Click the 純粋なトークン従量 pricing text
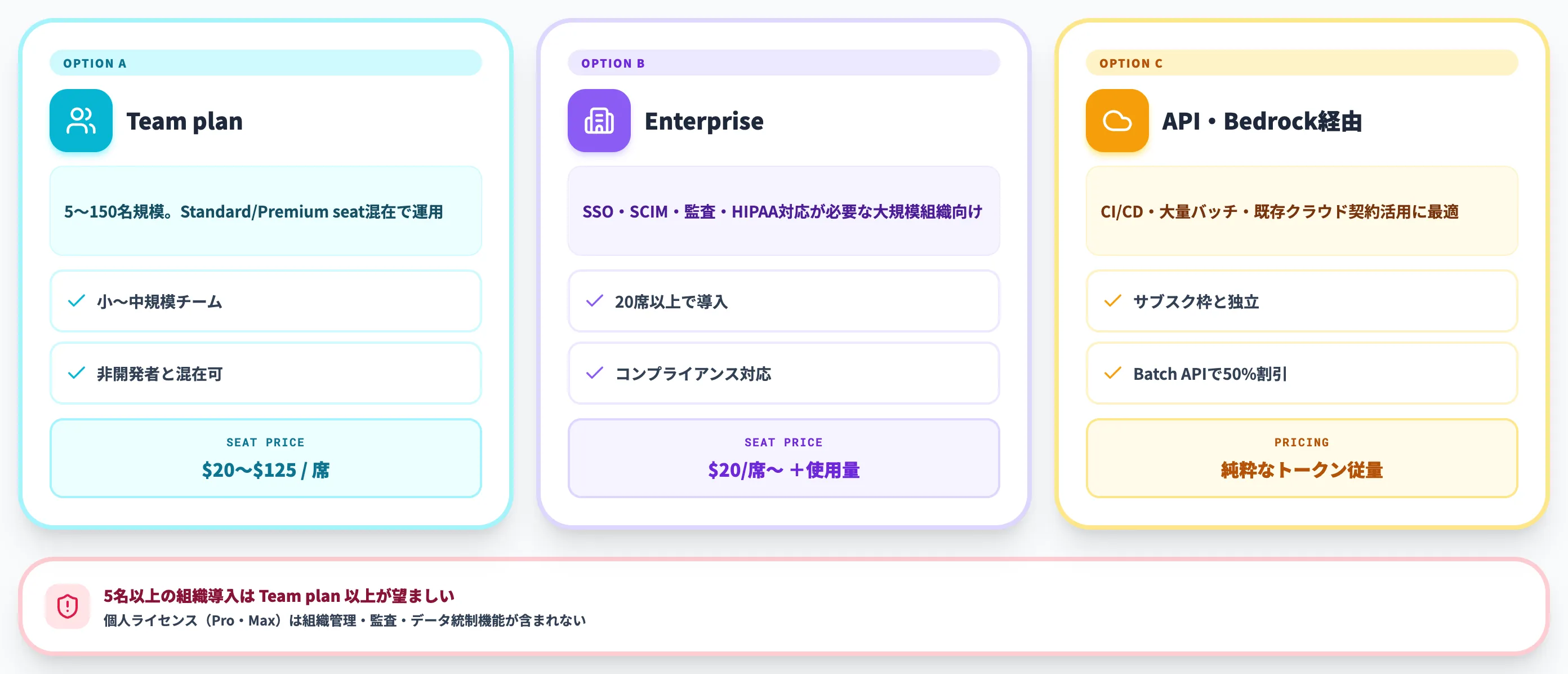The height and width of the screenshot is (674, 1568). [x=1302, y=470]
